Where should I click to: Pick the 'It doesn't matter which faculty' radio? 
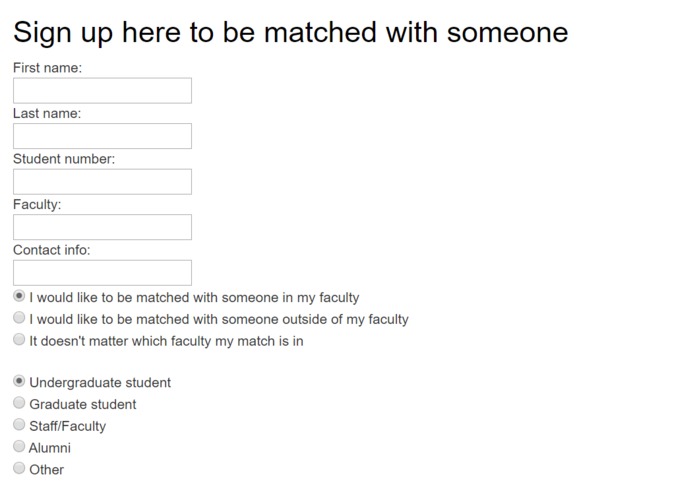[19, 340]
